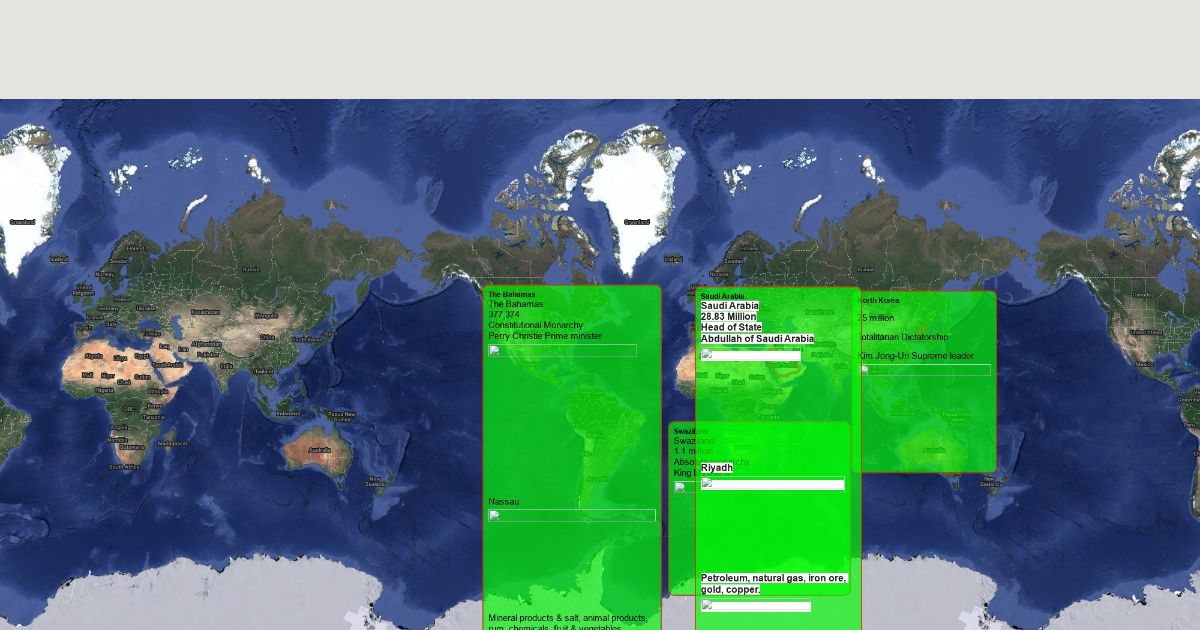This screenshot has width=1200, height=630.
Task: Select the 'Riyadh' capital label
Action: (x=716, y=468)
